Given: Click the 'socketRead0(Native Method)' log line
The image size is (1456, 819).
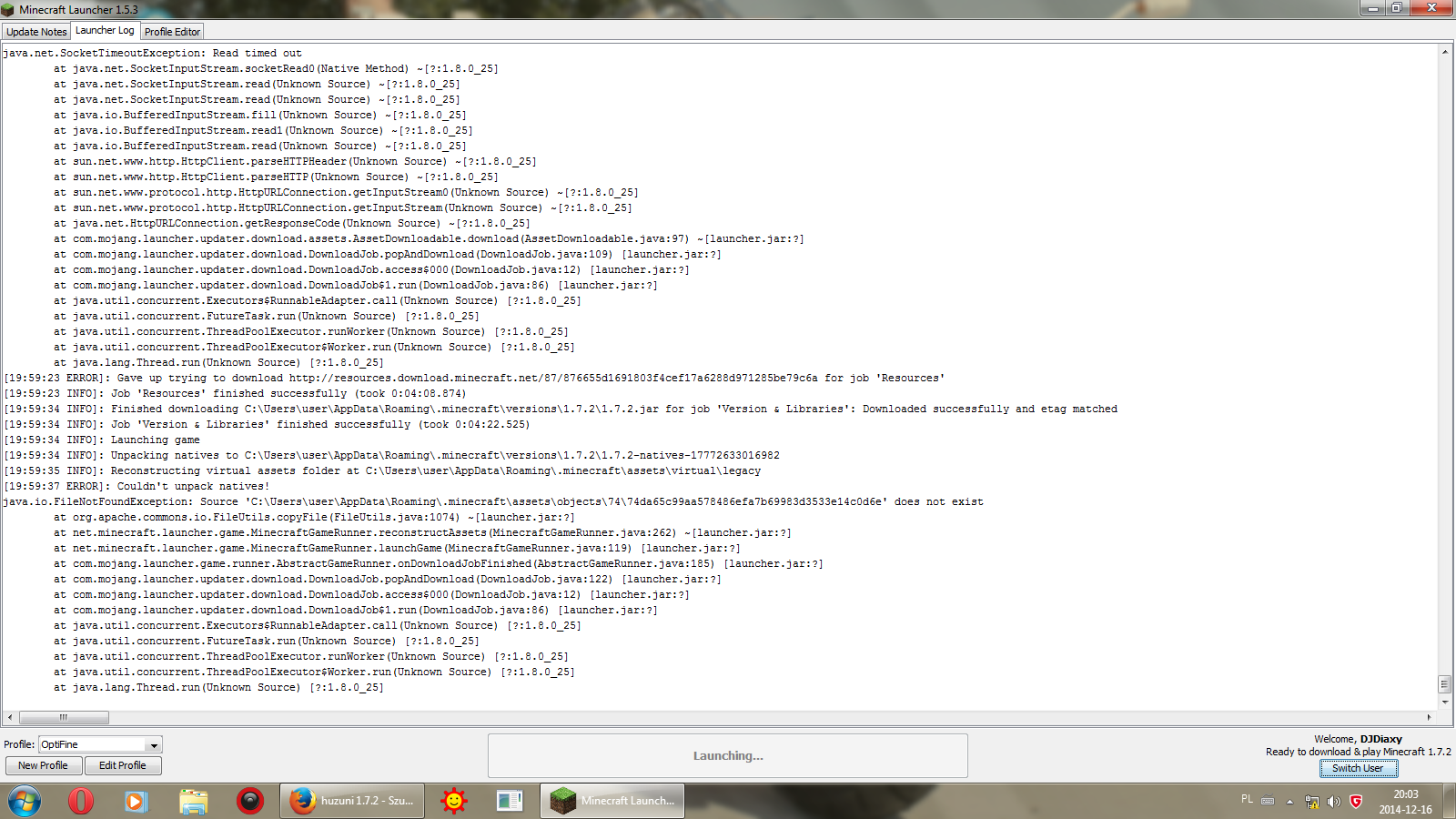Looking at the screenshot, I should [x=276, y=68].
